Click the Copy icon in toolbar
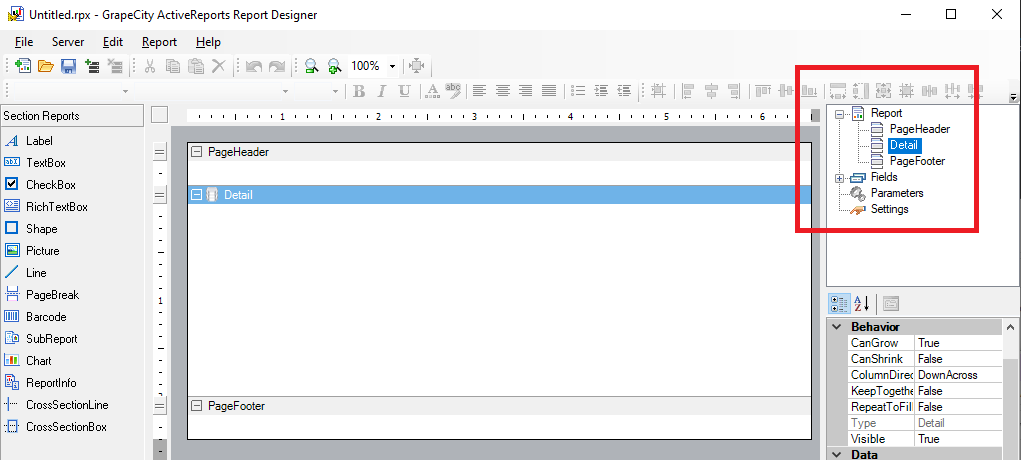1021x460 pixels. (173, 66)
